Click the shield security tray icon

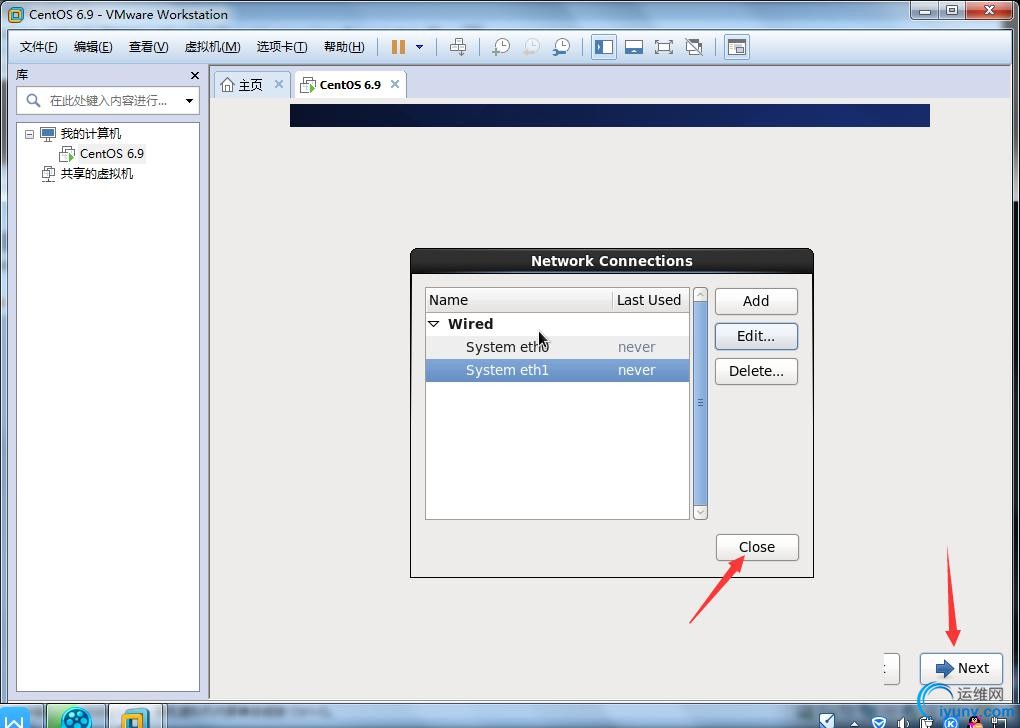(x=879, y=722)
